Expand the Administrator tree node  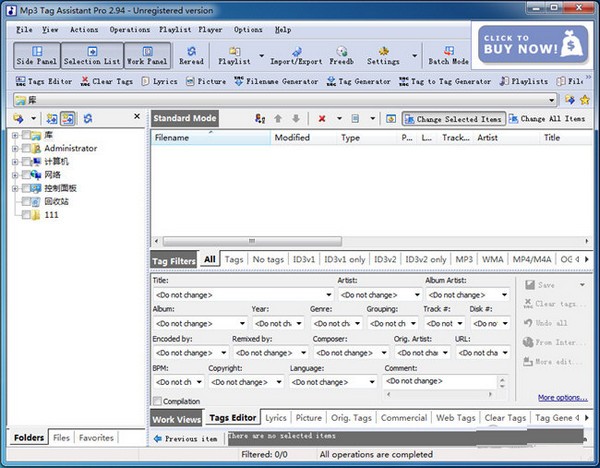click(15, 148)
